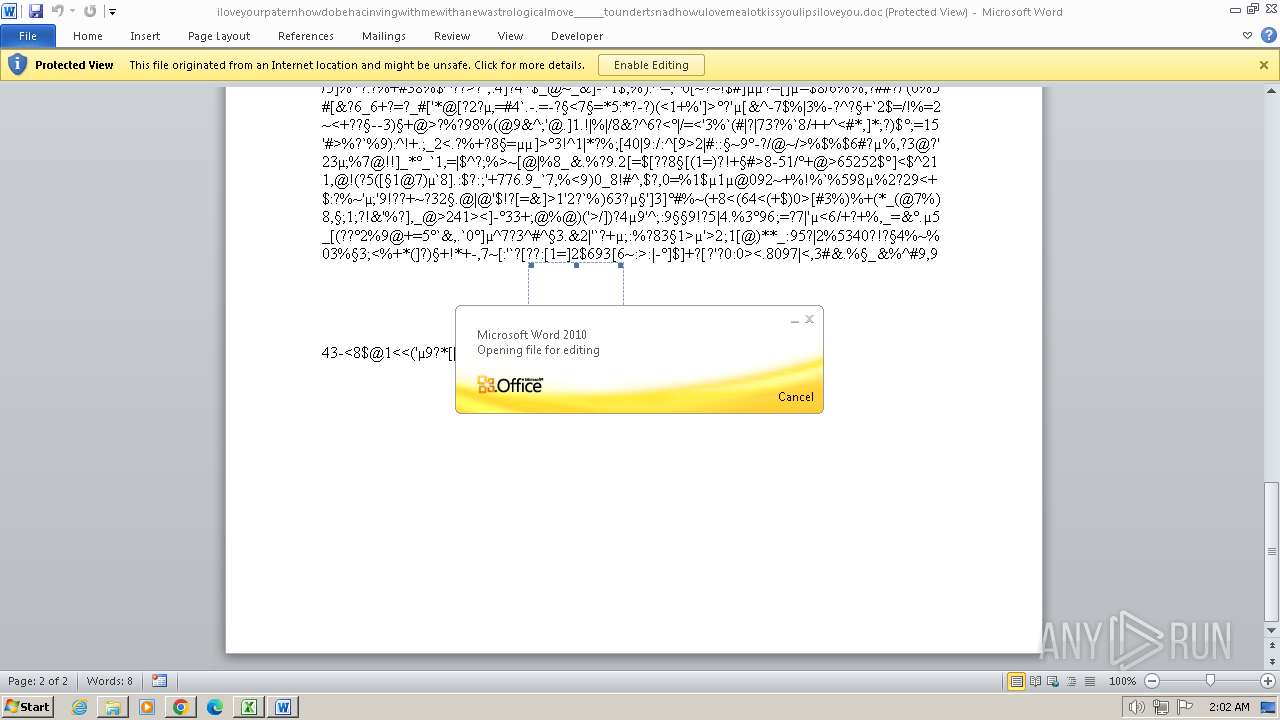Open File Explorer from taskbar
The width and height of the screenshot is (1280, 720).
coord(113,707)
